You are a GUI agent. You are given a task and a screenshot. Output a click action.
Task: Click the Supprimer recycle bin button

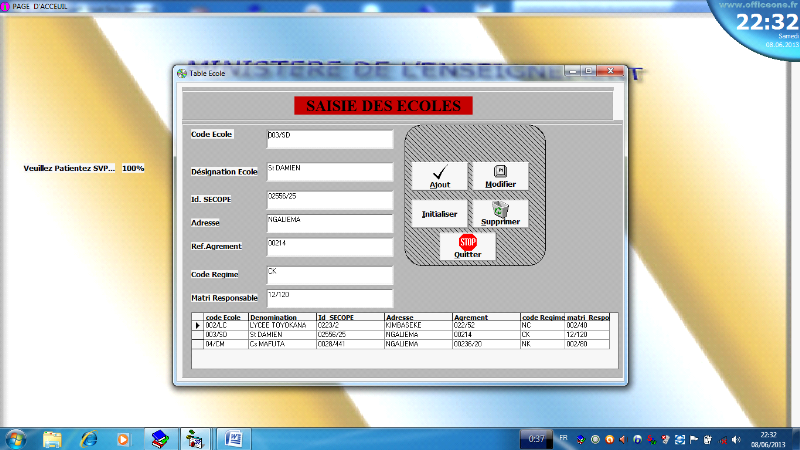coord(500,213)
